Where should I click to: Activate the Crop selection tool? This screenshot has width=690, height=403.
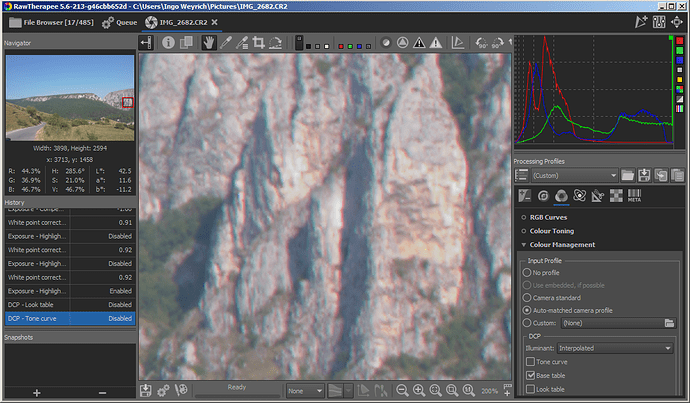(x=259, y=43)
